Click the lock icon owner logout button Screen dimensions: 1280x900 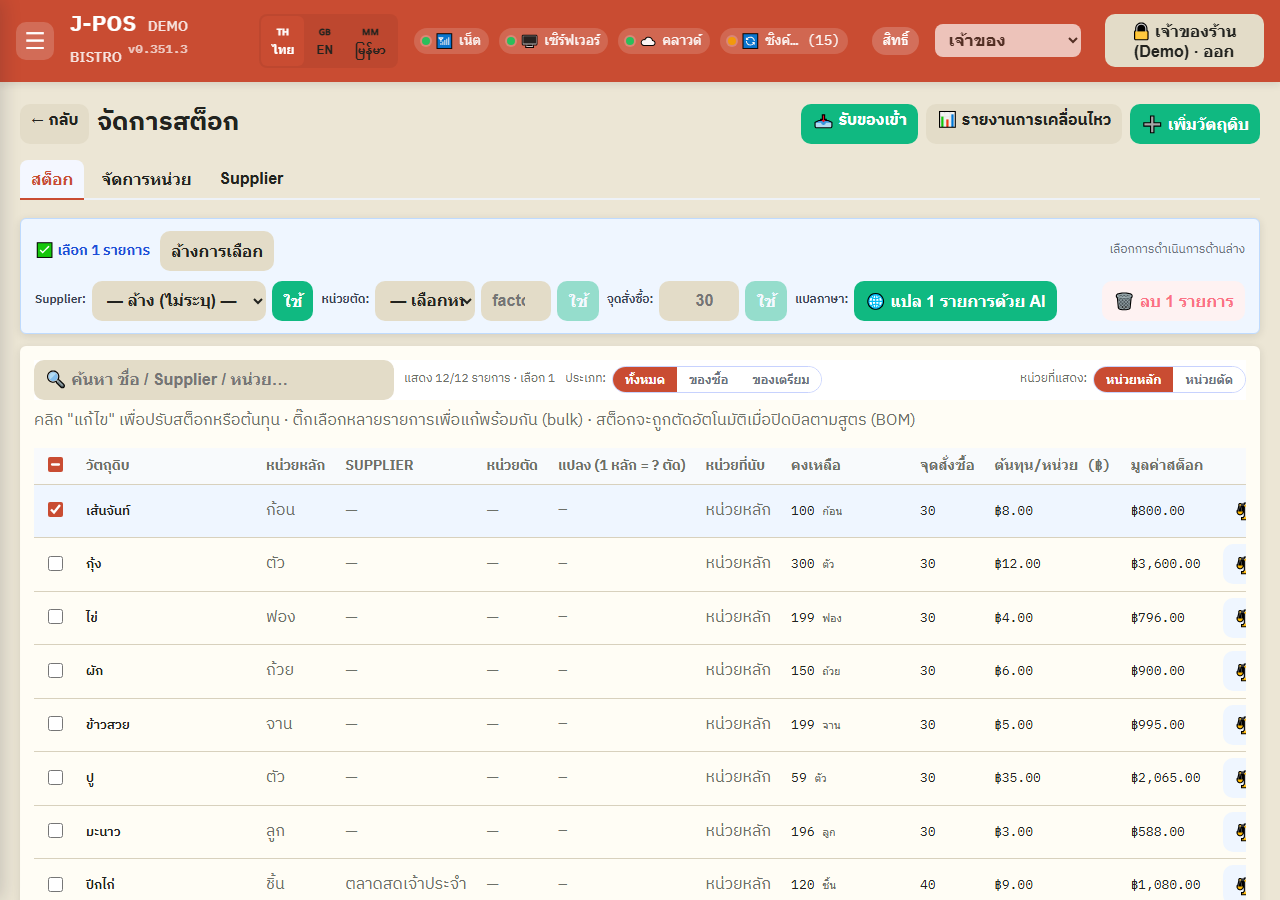tap(1184, 41)
